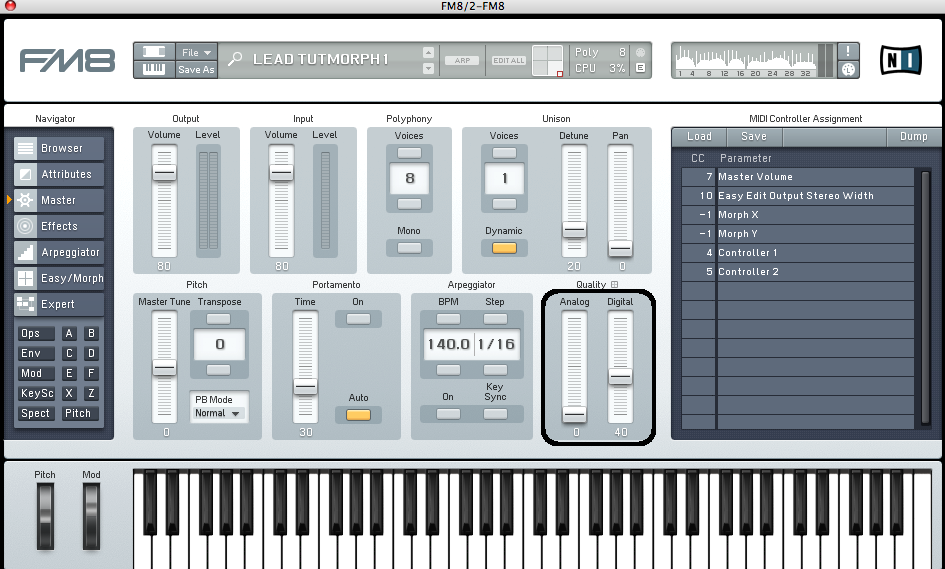Image resolution: width=945 pixels, height=569 pixels.
Task: Decrease Unison Voices with the lower button
Action: point(504,204)
